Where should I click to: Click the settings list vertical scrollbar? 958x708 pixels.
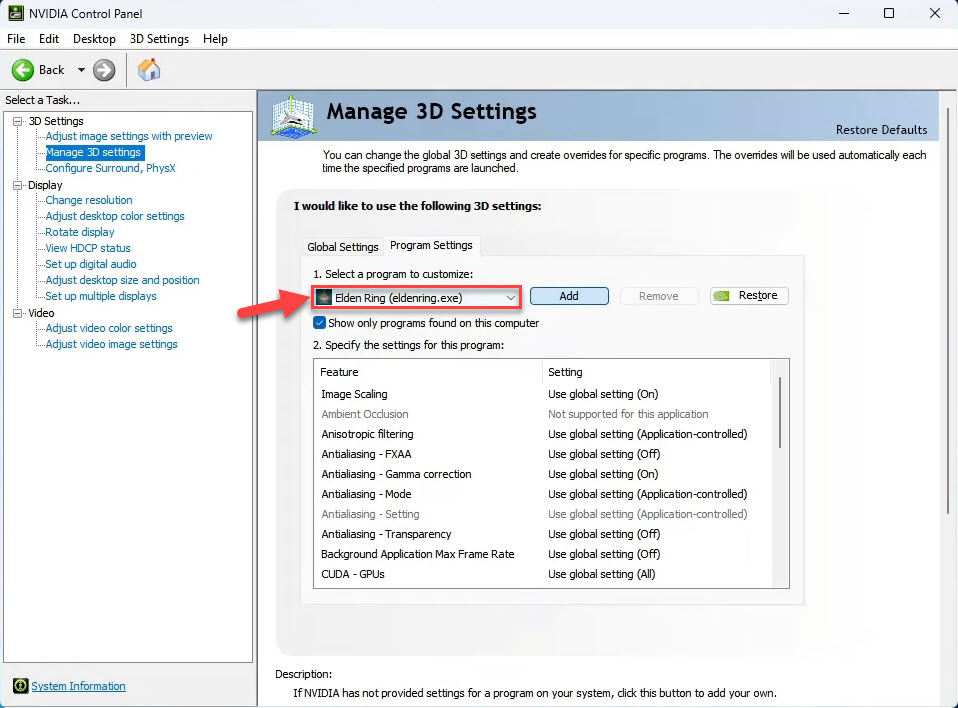point(779,410)
